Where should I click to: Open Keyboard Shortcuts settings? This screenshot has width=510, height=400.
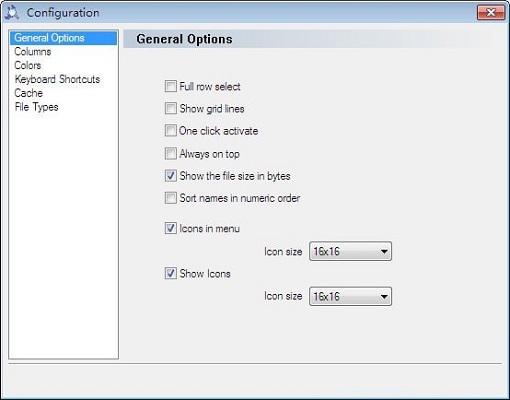[x=57, y=79]
